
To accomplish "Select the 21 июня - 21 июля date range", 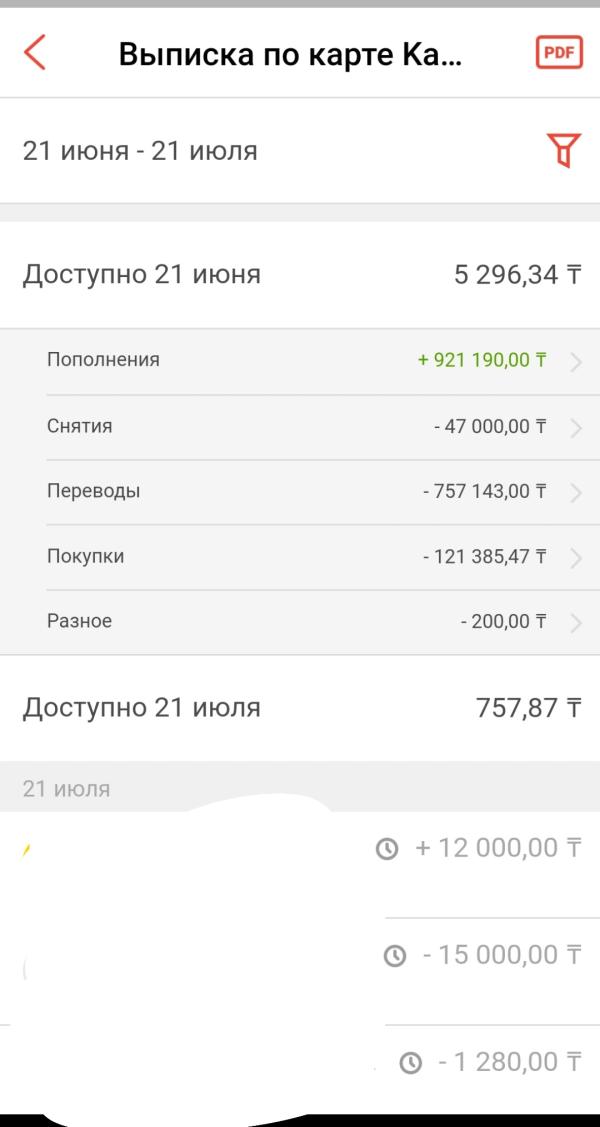I will point(140,151).
